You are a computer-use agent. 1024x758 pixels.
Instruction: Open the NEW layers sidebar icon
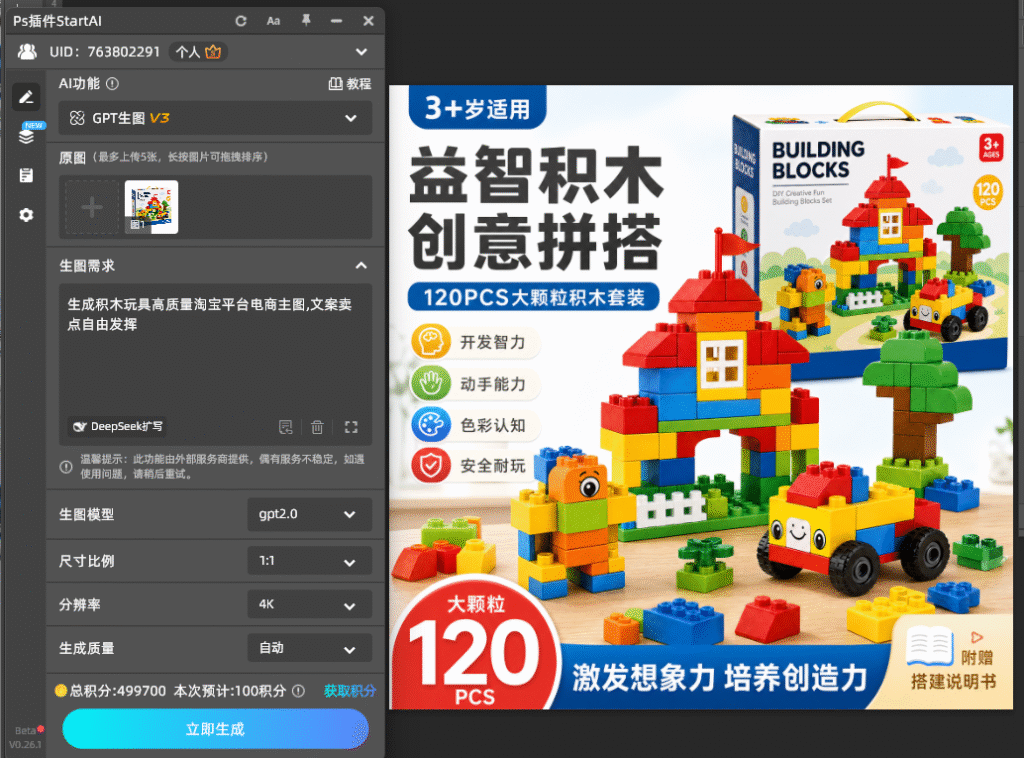[27, 136]
